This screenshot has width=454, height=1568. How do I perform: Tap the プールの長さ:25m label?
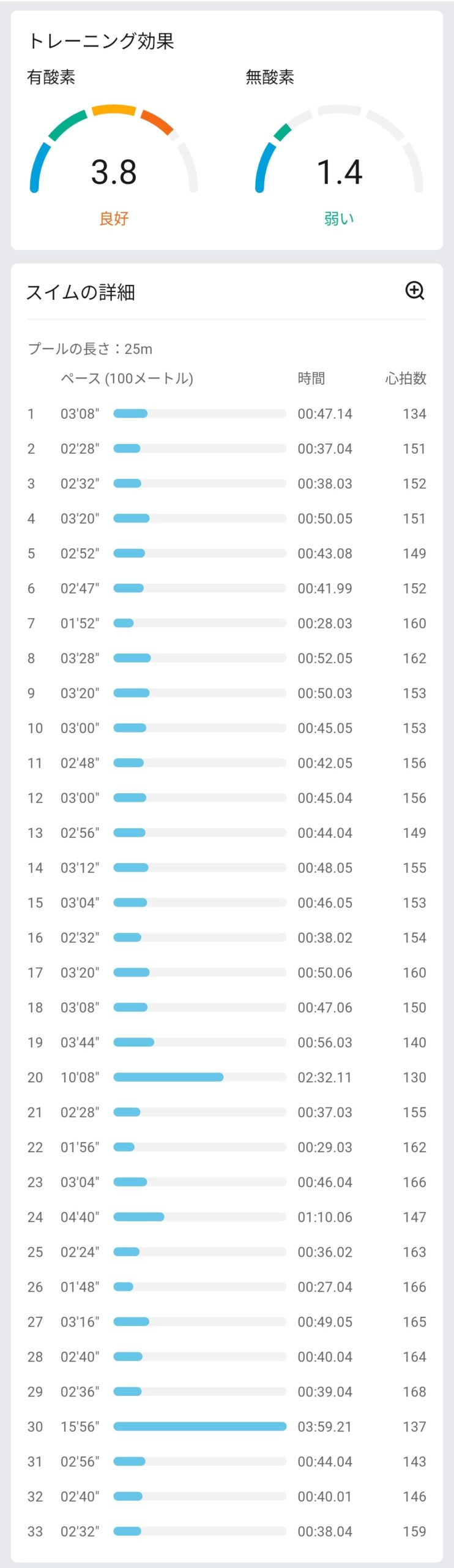pyautogui.click(x=90, y=349)
